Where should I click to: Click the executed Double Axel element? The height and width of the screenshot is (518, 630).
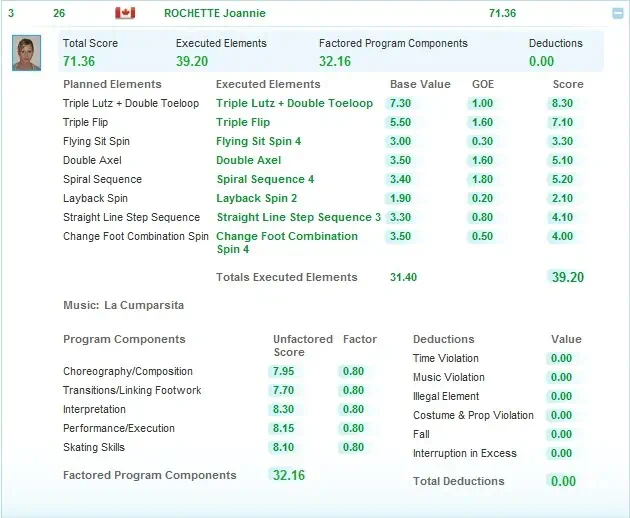(248, 160)
